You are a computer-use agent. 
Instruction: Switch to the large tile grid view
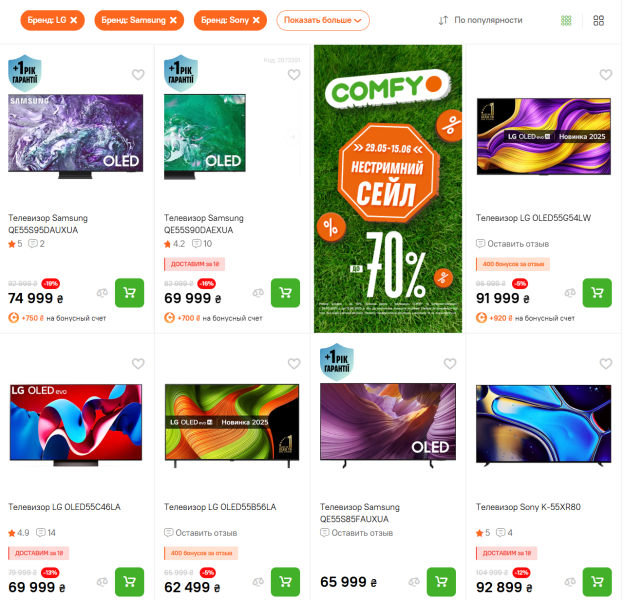[599, 20]
